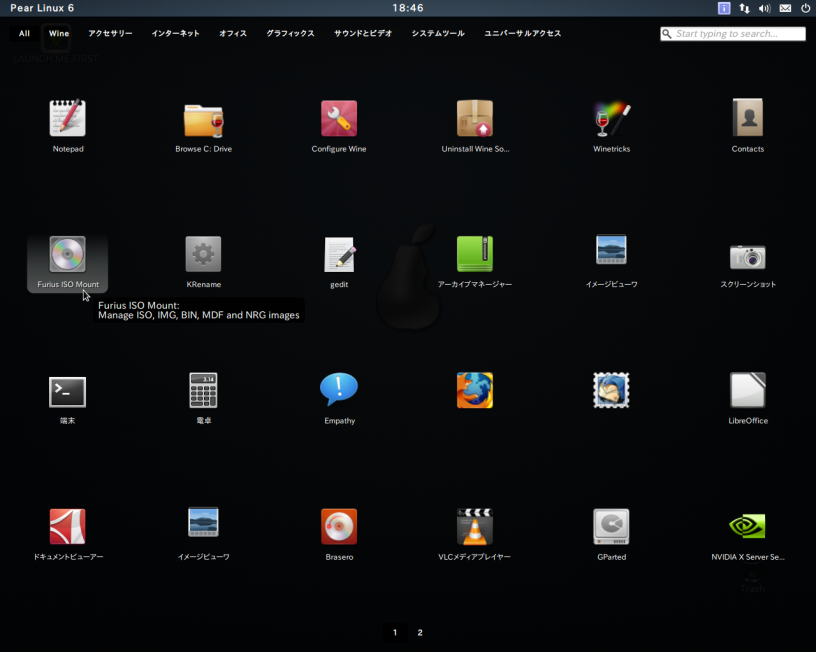816x652 pixels.
Task: Launch GParted partition editor
Action: click(x=611, y=527)
